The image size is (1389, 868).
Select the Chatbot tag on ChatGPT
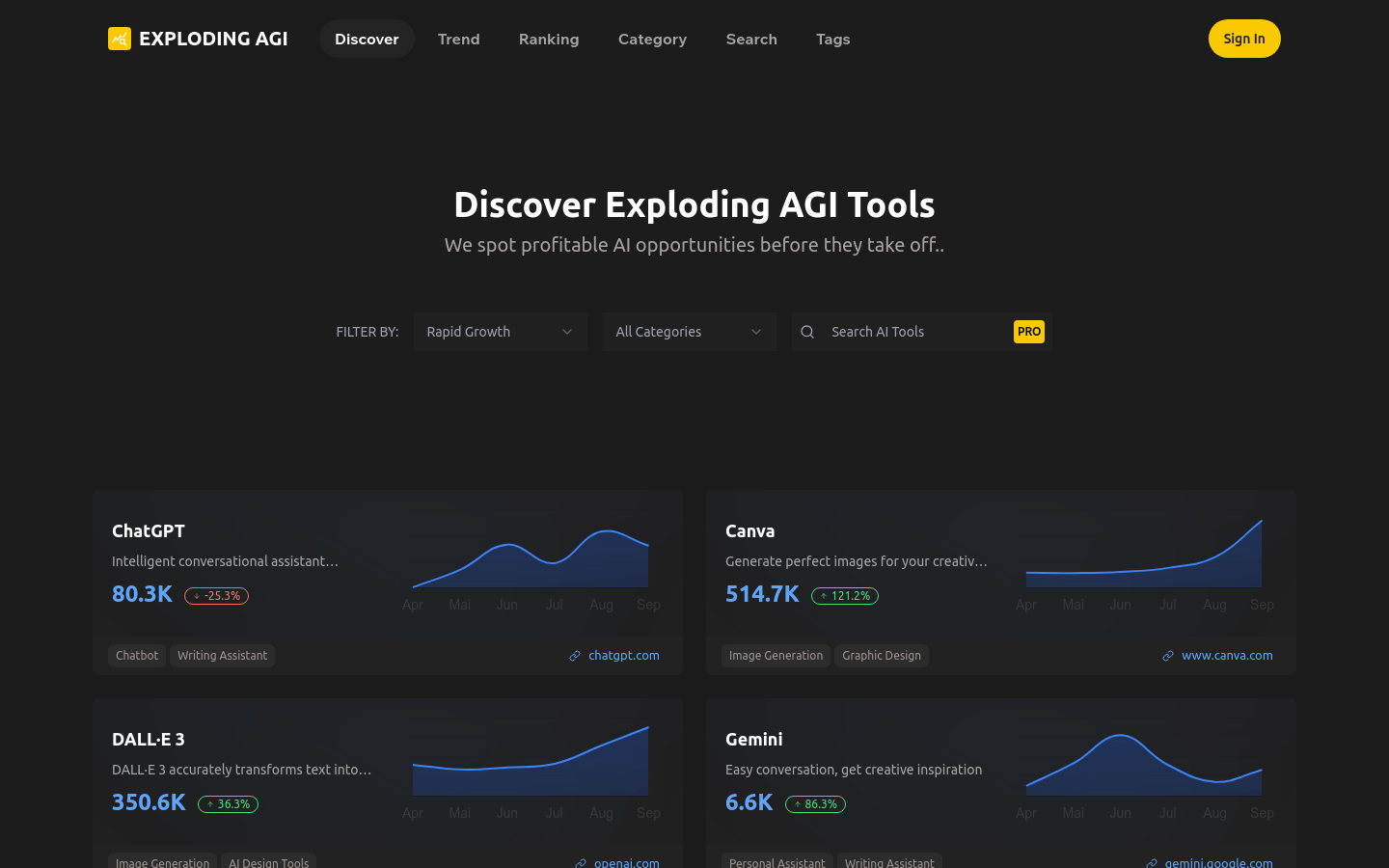pos(137,656)
